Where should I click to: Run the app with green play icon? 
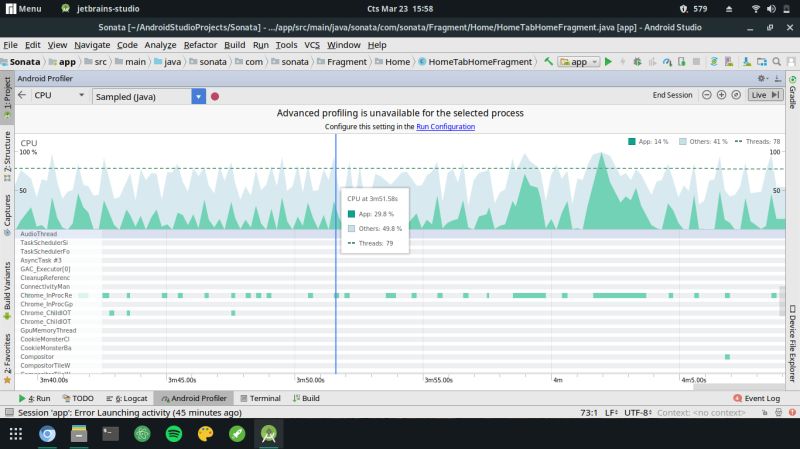(x=608, y=62)
